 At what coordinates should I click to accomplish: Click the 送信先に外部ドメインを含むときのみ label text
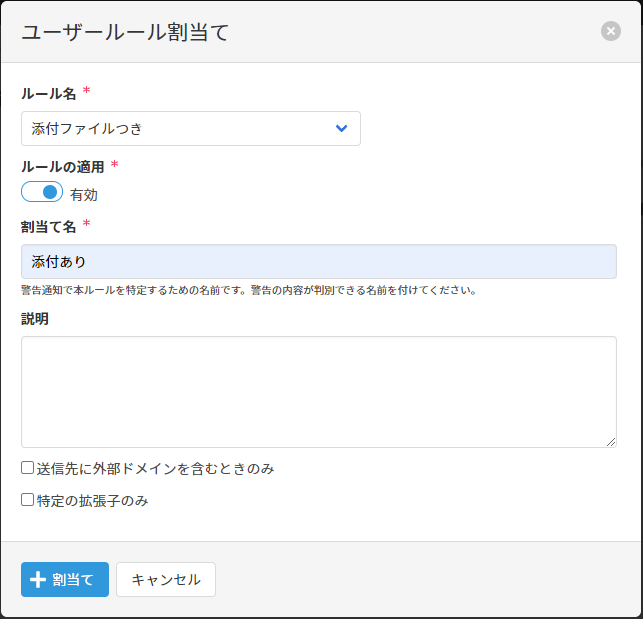pos(155,468)
